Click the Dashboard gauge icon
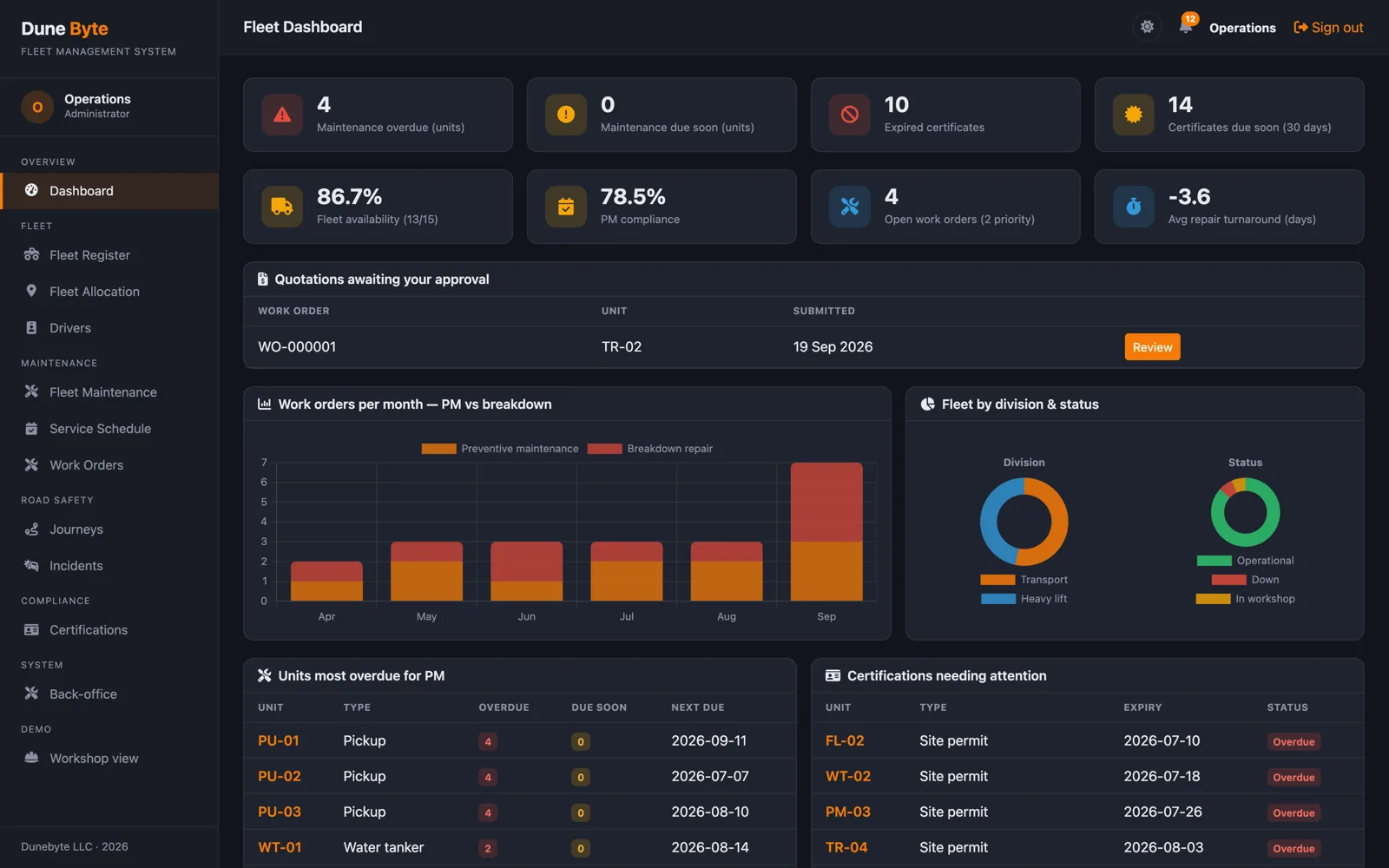This screenshot has height=868, width=1389. [x=31, y=190]
